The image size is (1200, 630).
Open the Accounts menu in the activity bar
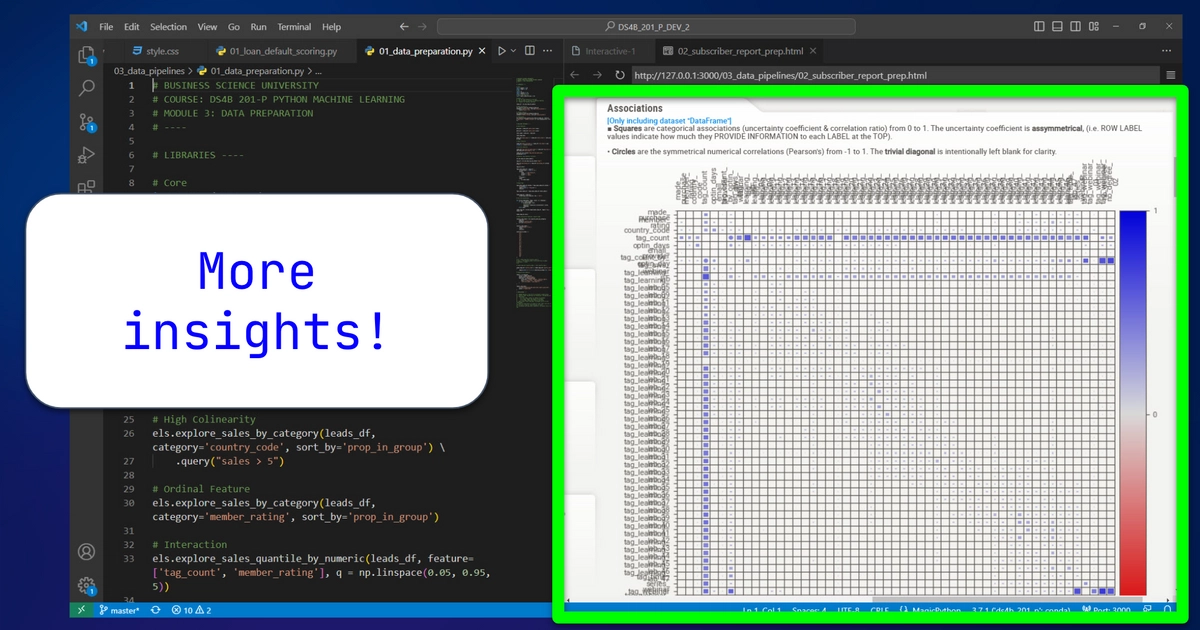click(x=86, y=552)
